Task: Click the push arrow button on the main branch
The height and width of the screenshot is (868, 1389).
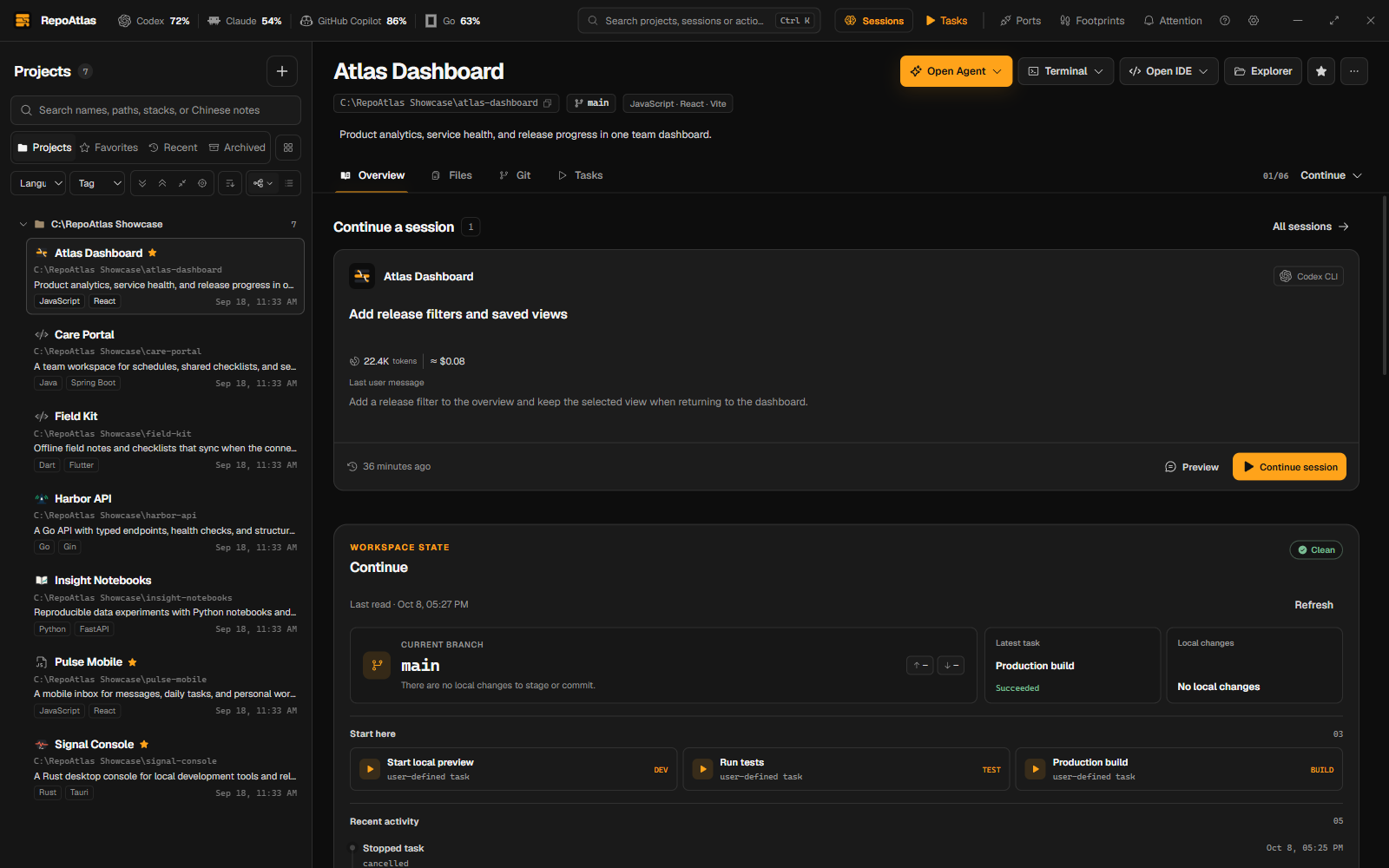Action: point(920,666)
